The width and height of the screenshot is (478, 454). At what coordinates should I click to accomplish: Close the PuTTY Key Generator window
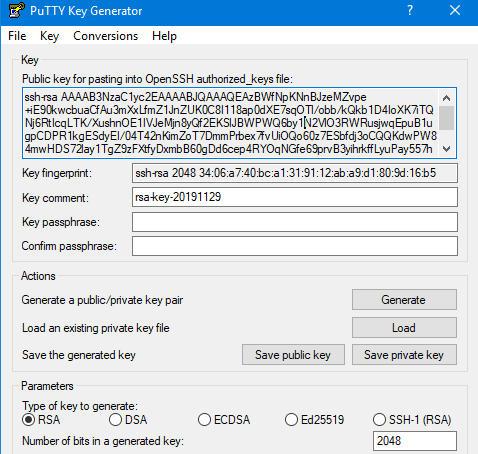(455, 10)
